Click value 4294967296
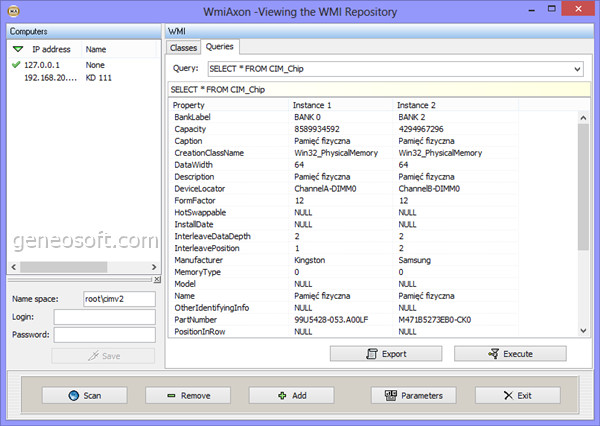The image size is (600, 426). tap(421, 129)
